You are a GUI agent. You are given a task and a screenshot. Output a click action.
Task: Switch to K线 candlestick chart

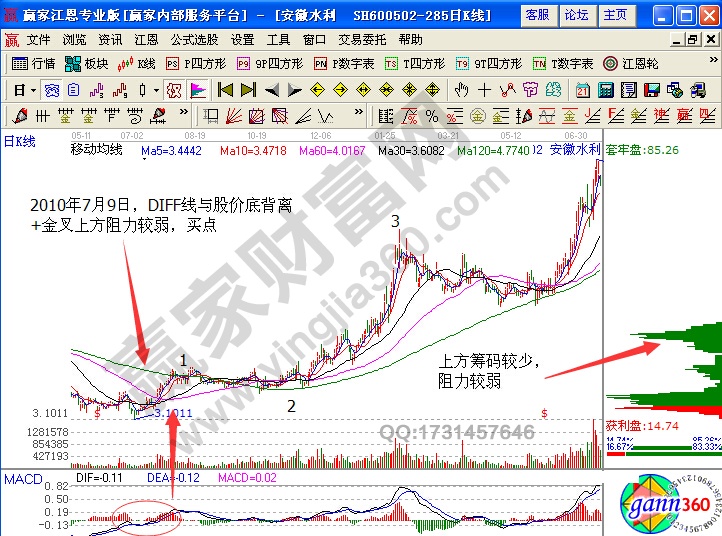138,63
